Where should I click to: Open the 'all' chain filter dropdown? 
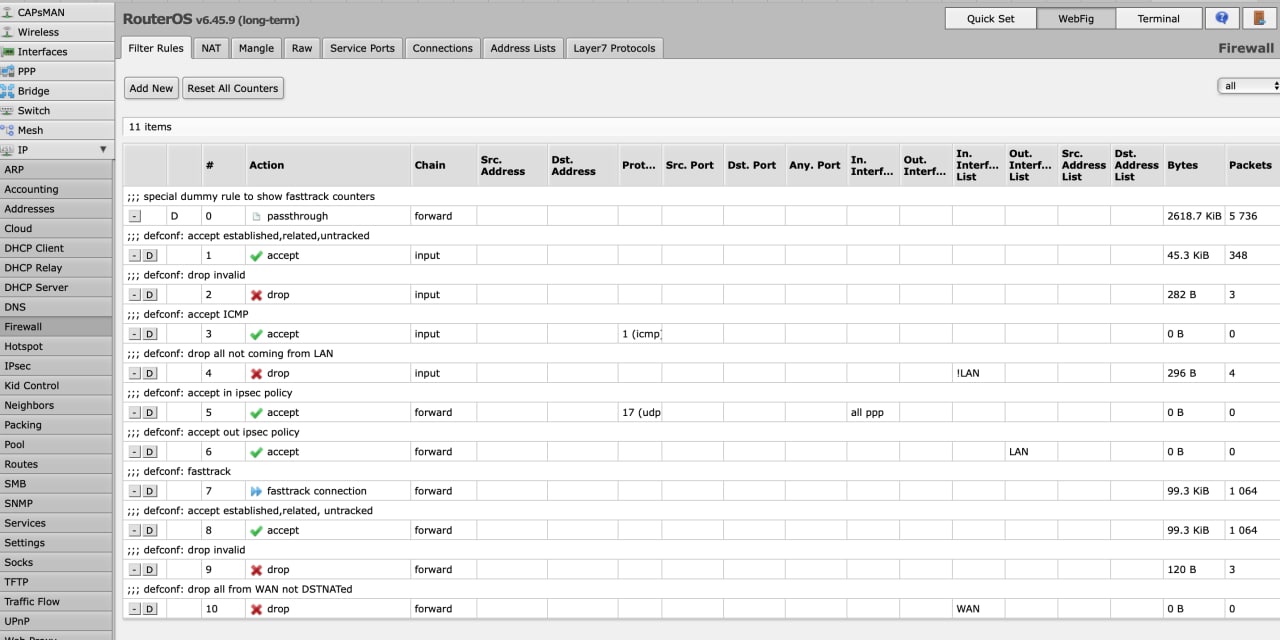1249,86
